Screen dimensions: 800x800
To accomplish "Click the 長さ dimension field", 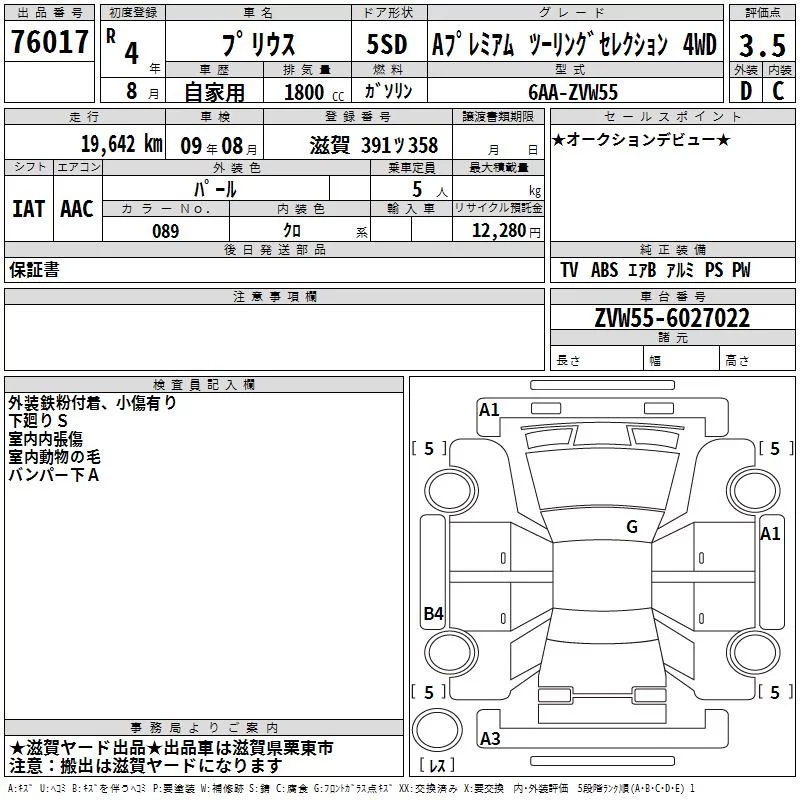I will point(597,360).
